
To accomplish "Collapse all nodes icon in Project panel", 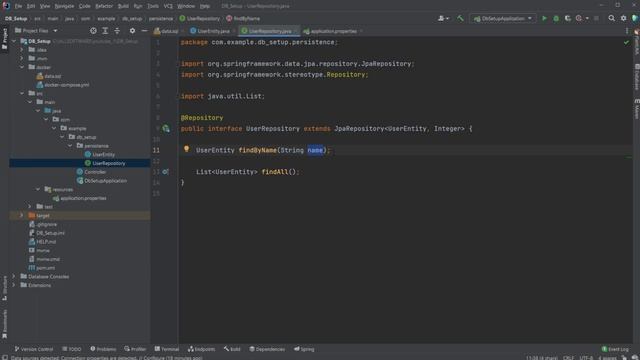I will tap(117, 31).
